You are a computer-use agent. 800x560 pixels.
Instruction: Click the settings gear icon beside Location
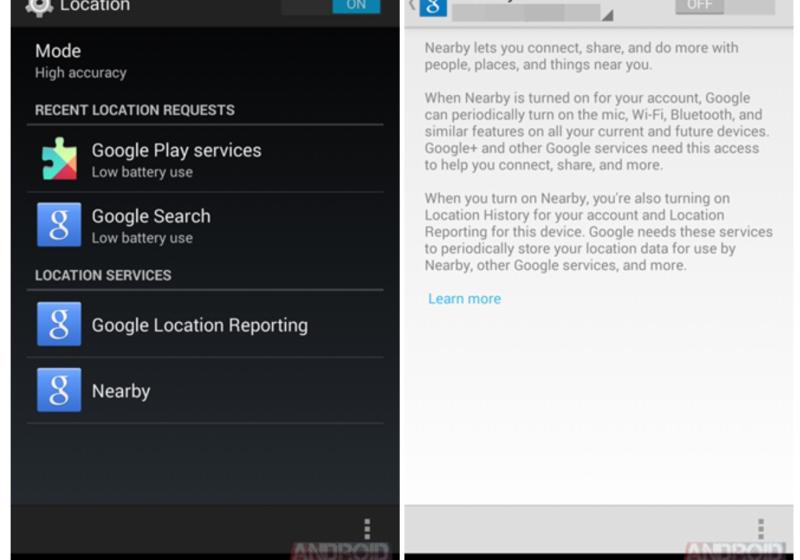click(x=39, y=7)
